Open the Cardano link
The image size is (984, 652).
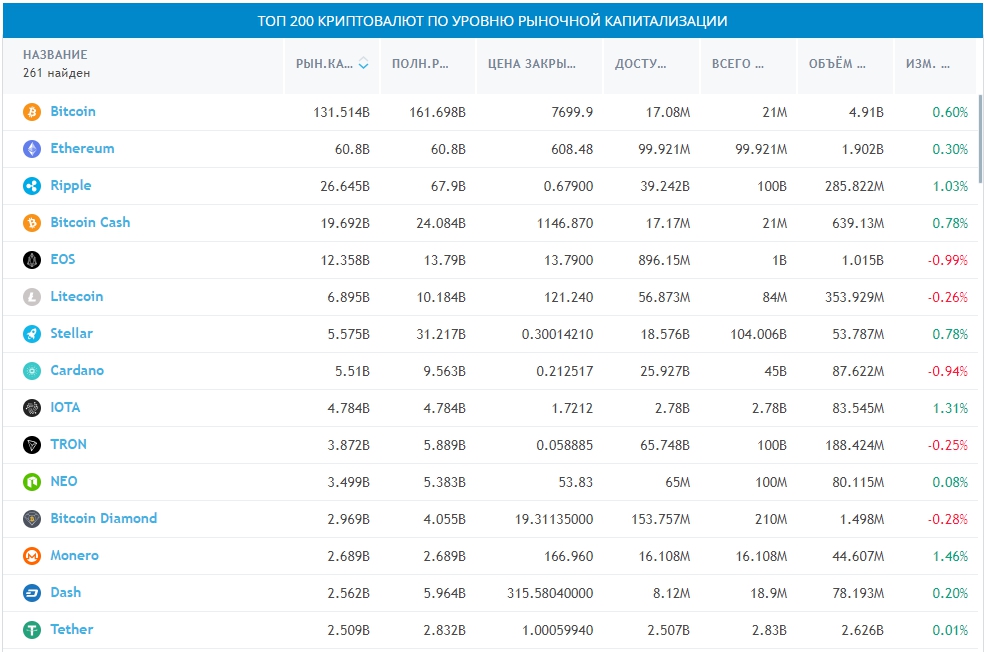(x=77, y=370)
